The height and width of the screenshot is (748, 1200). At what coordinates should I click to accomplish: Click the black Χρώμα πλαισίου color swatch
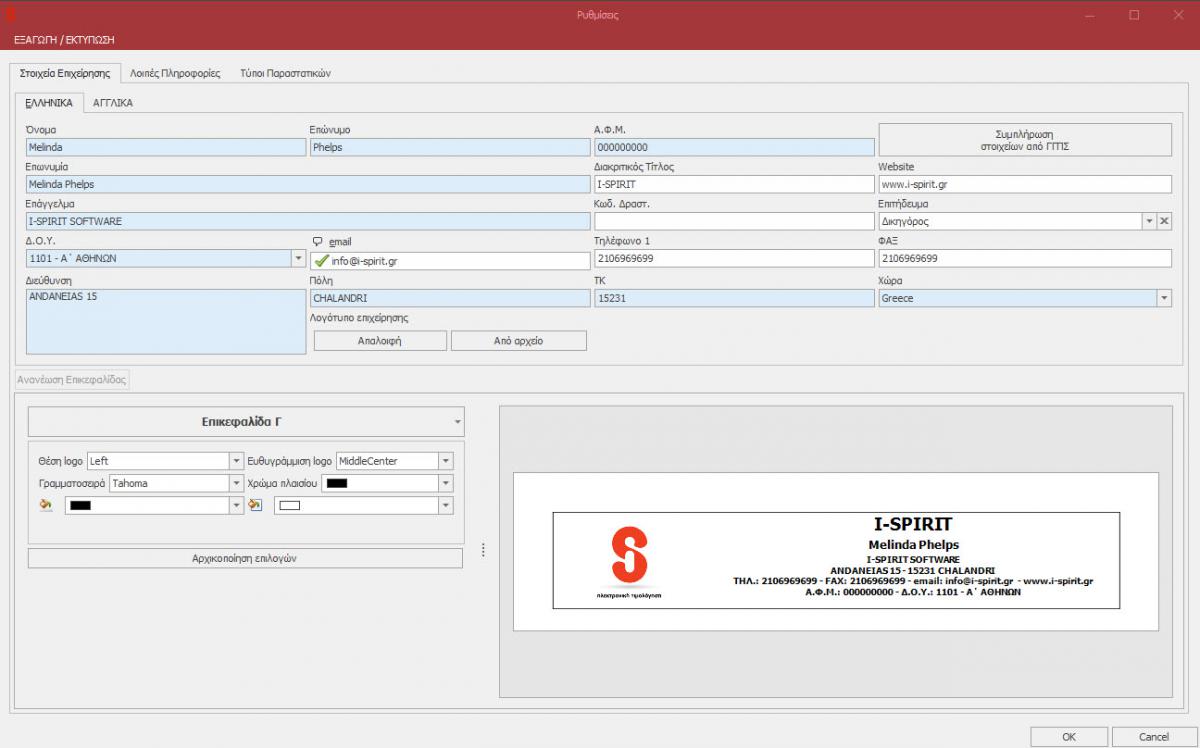click(x=337, y=484)
